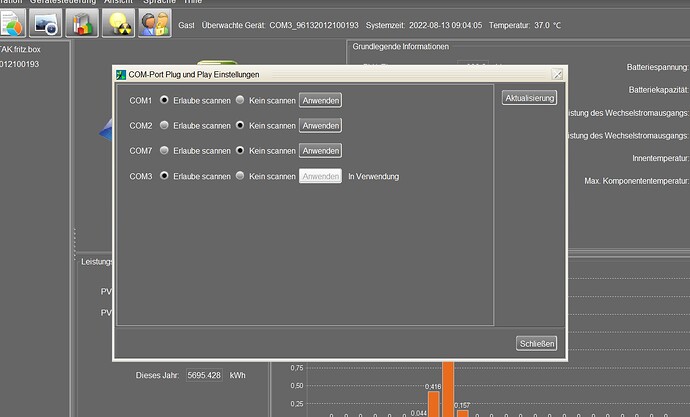The height and width of the screenshot is (417, 690).
Task: Select Kein scannen for COM2
Action: 240,125
